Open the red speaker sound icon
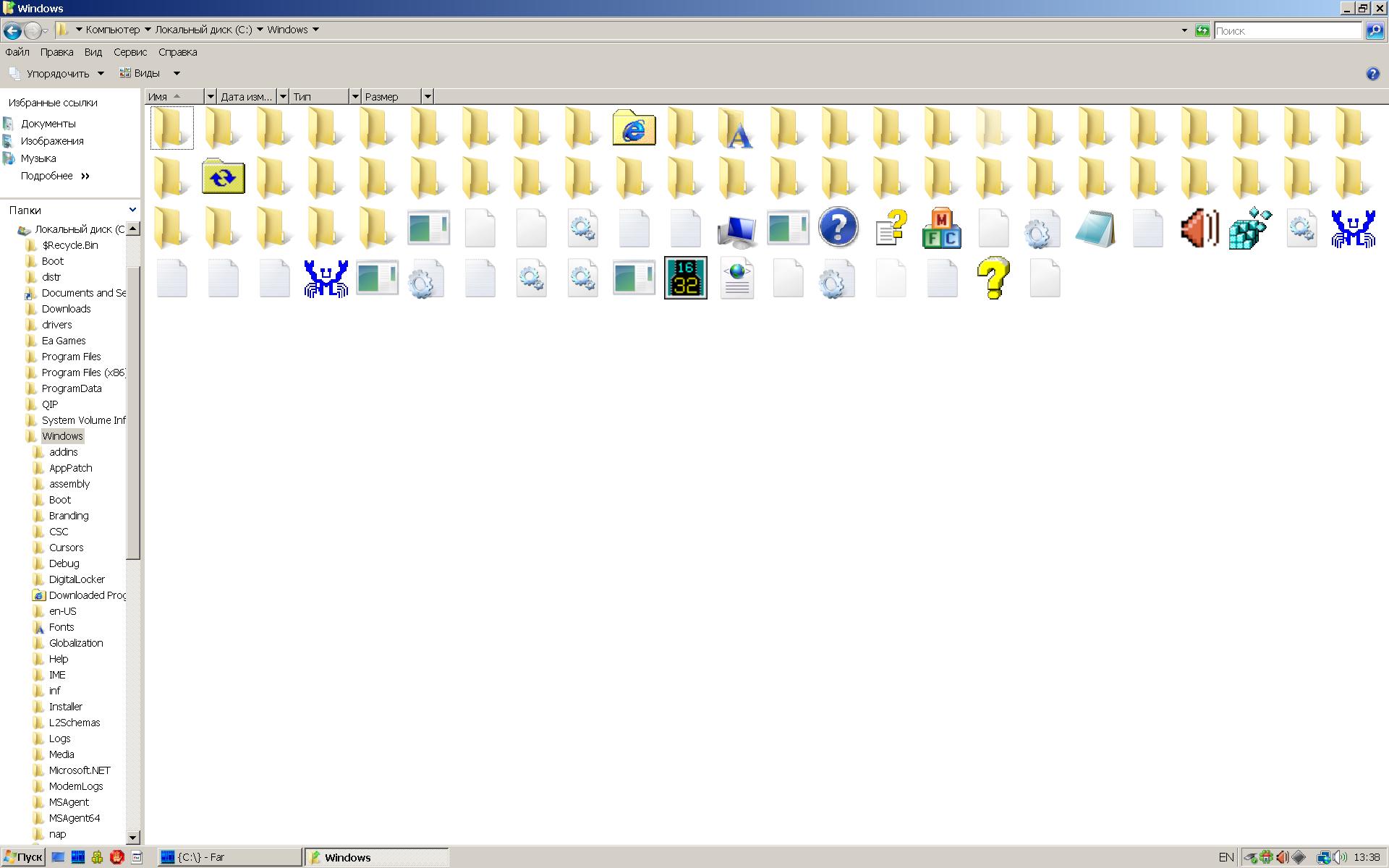 coord(1199,229)
